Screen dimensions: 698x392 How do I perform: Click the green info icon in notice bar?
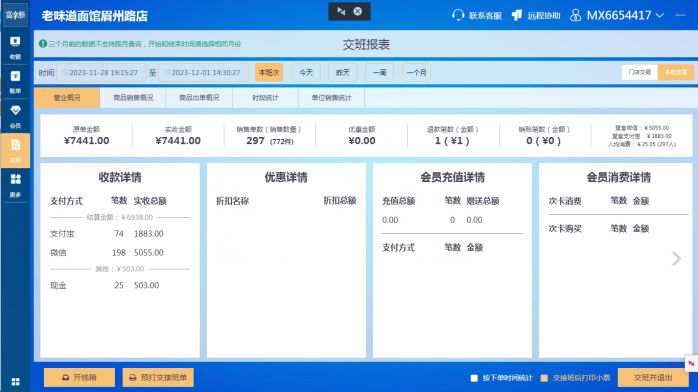pos(43,44)
